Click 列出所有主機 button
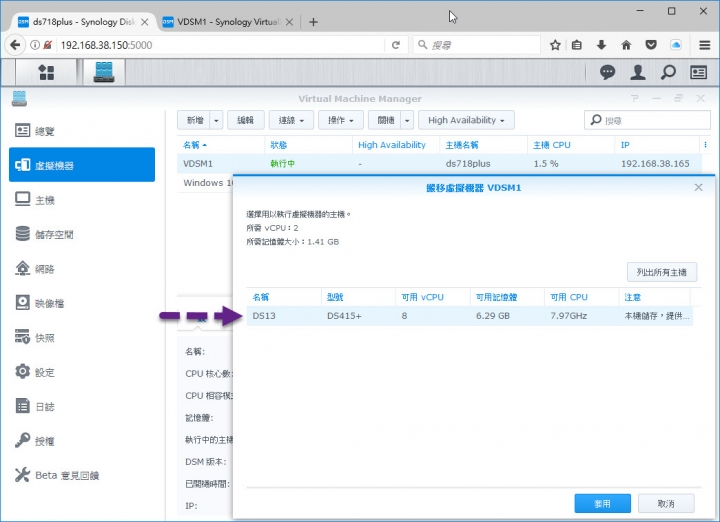Viewport: 720px width, 522px height. (x=662, y=272)
